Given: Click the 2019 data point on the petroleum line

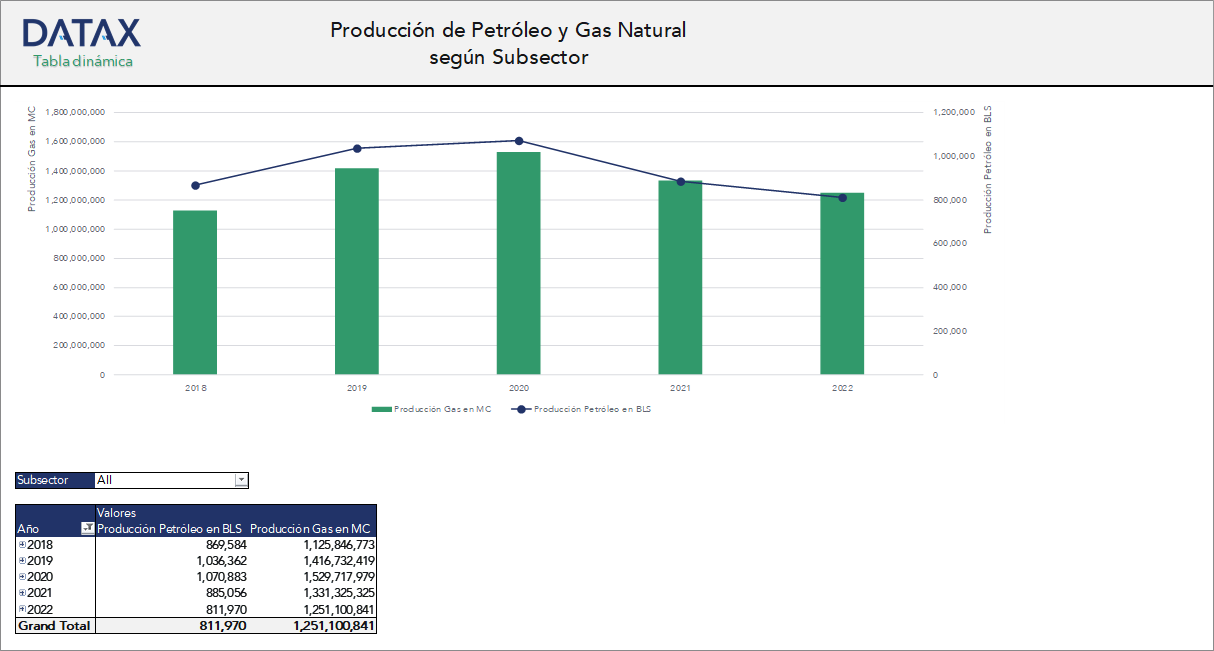Looking at the screenshot, I should (x=357, y=147).
